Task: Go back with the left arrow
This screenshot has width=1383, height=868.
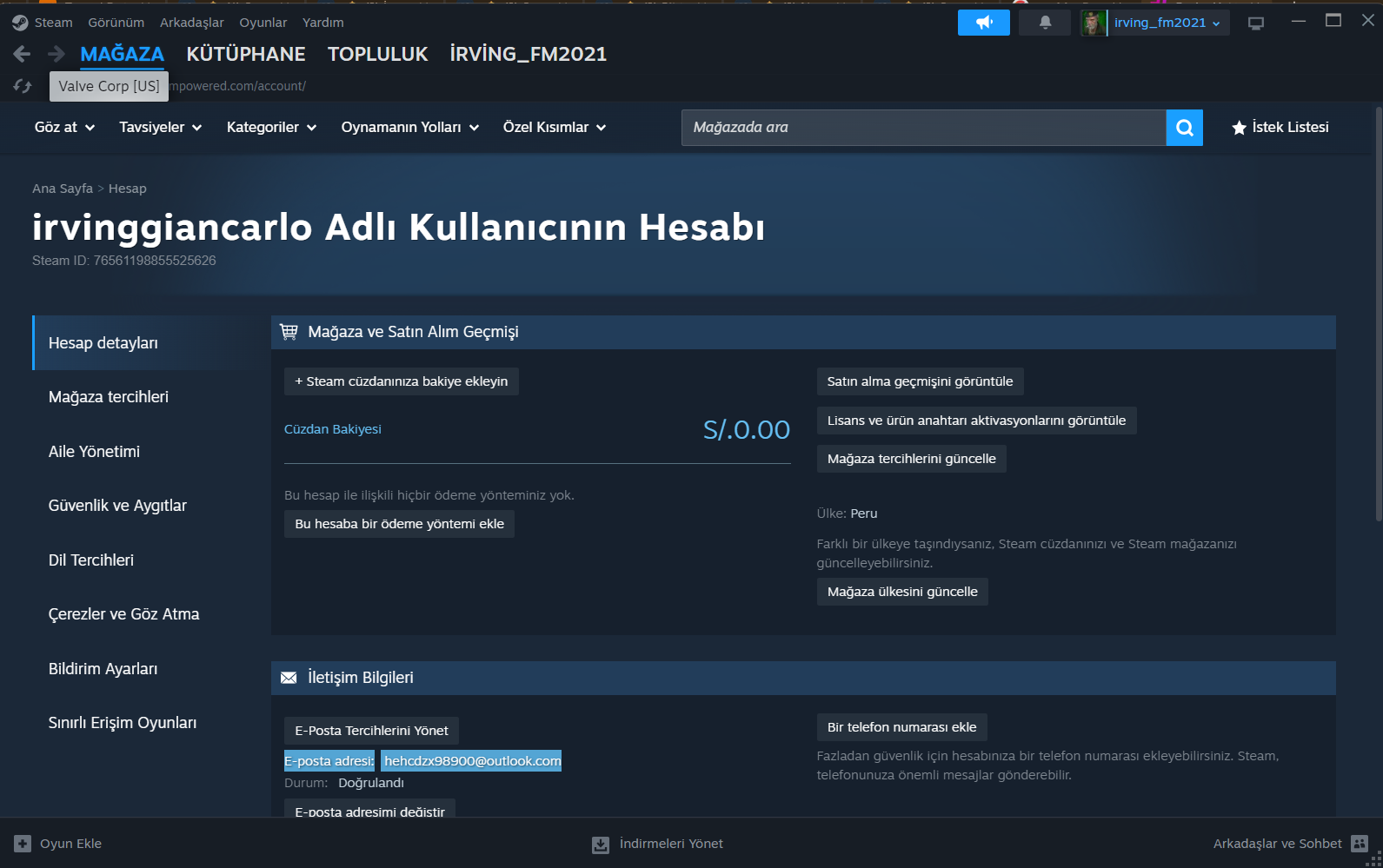Action: click(x=22, y=54)
